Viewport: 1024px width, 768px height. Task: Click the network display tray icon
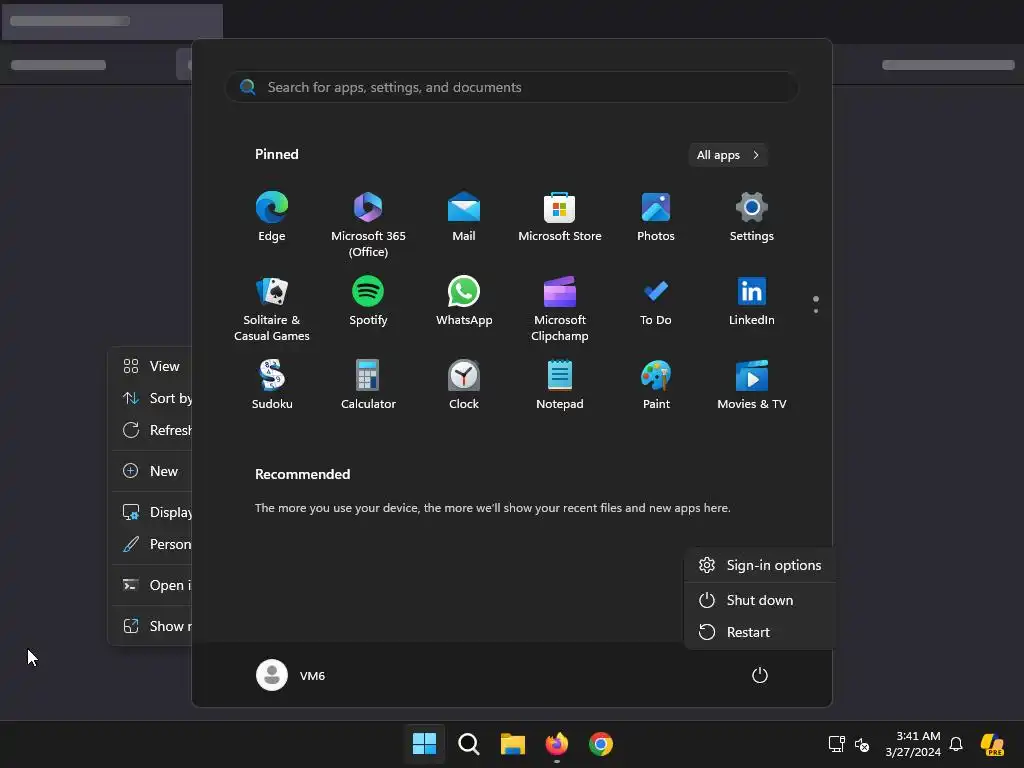[837, 744]
